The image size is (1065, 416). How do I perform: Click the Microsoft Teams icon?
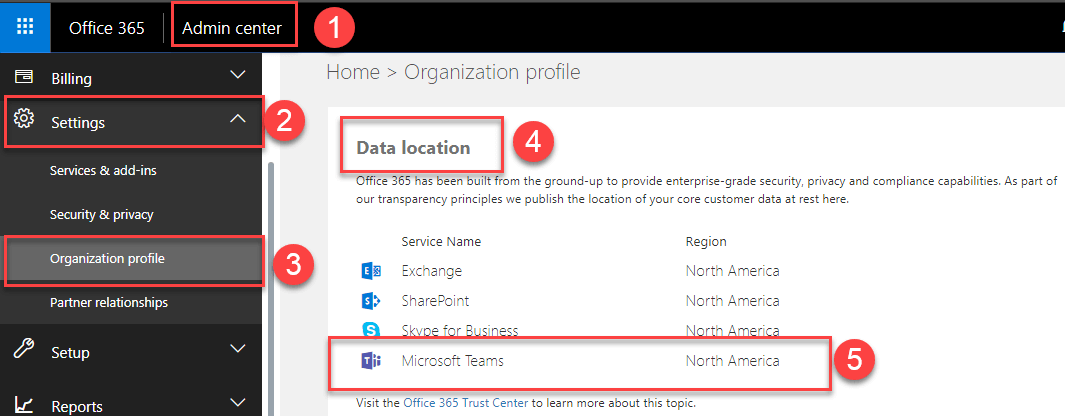pos(371,360)
